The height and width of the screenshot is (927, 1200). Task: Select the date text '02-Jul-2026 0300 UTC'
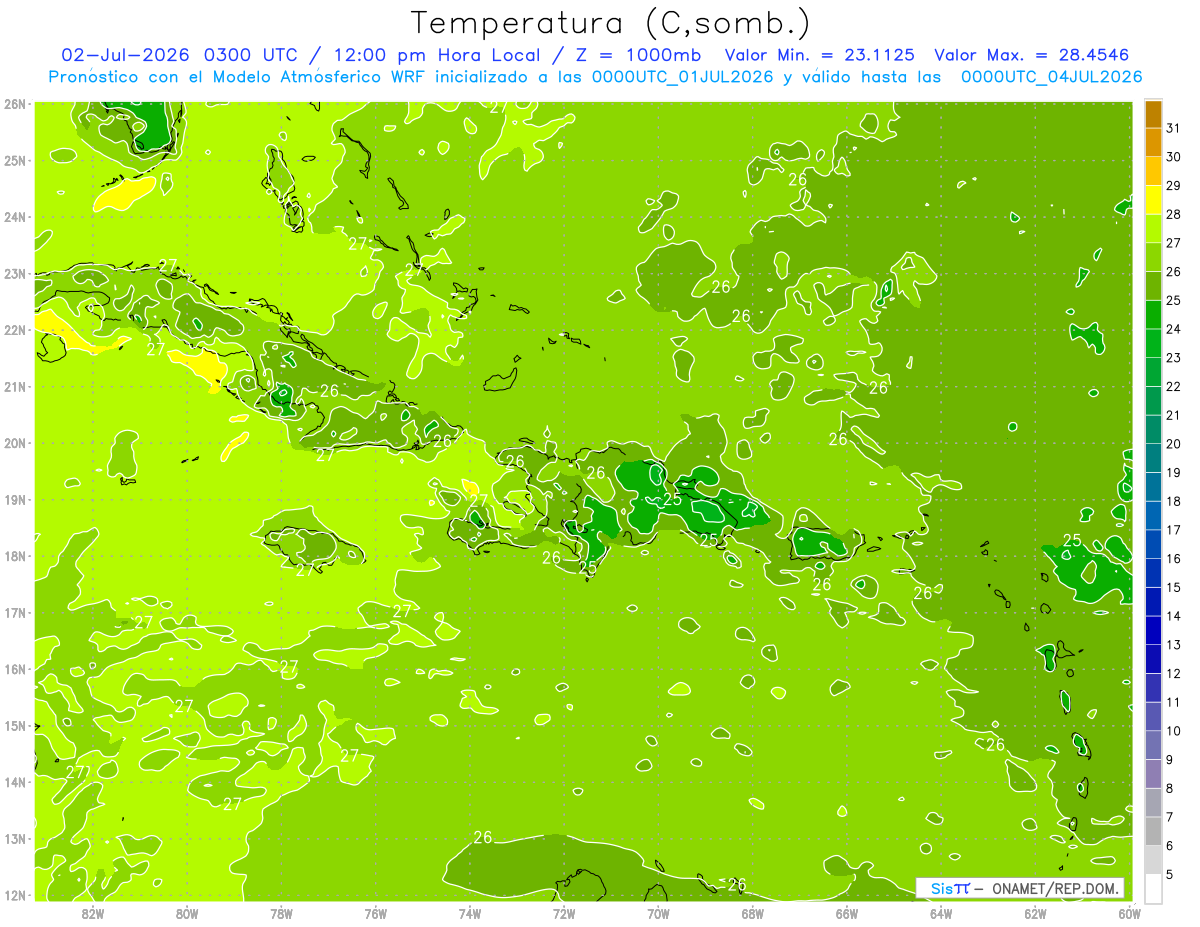[179, 55]
